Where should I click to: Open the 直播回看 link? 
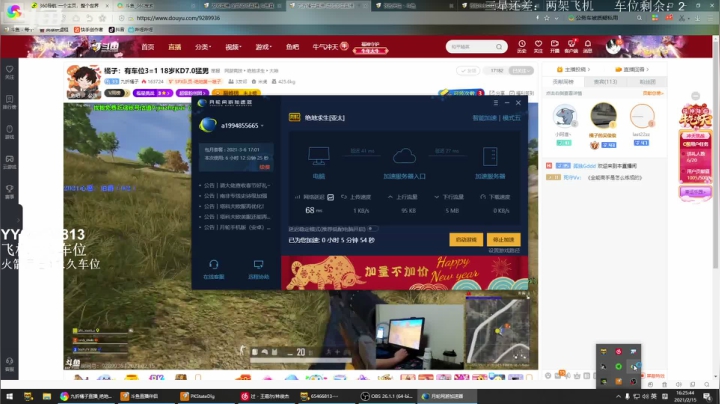click(632, 70)
